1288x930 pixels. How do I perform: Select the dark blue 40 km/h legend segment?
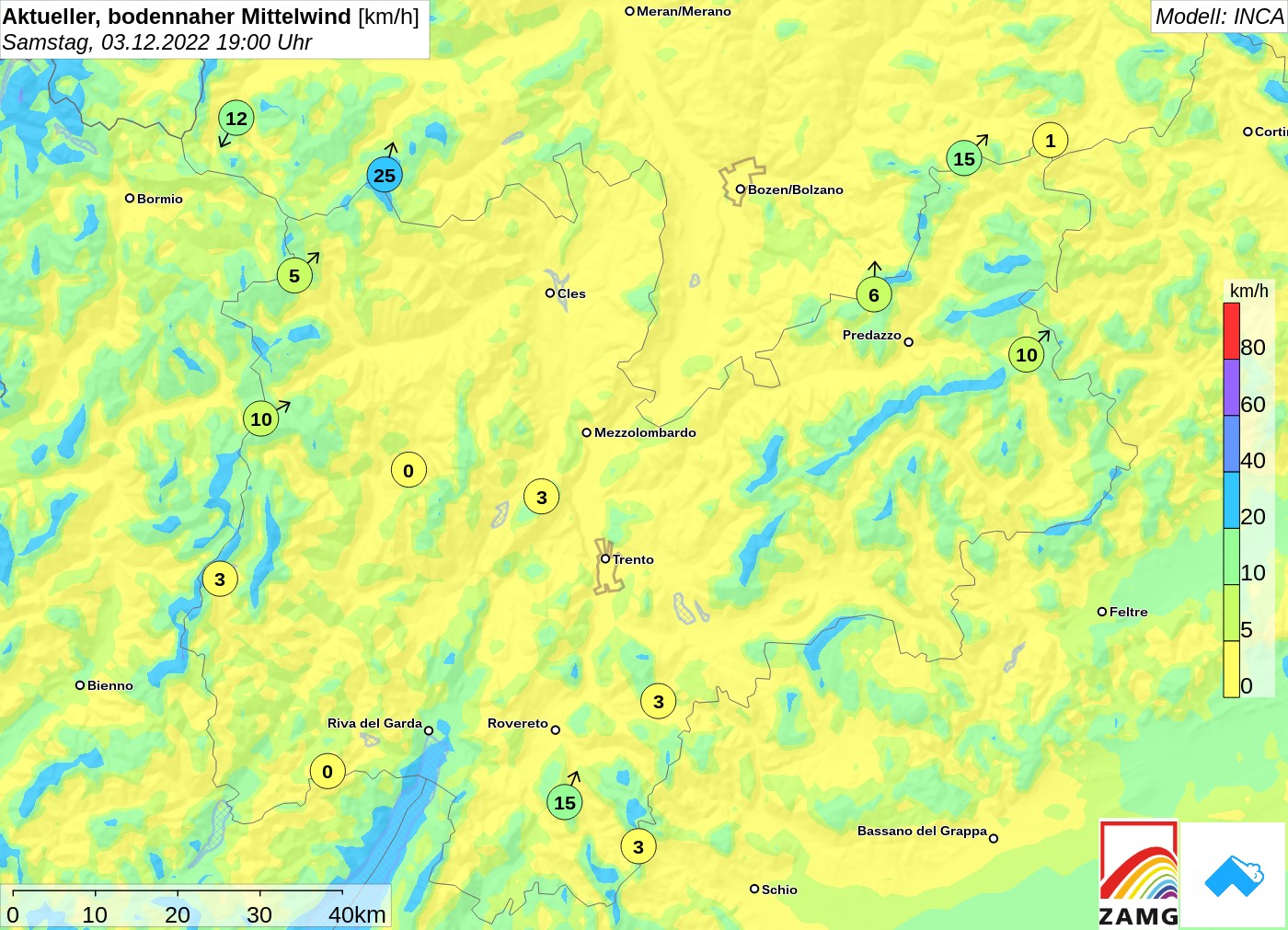click(x=1231, y=443)
